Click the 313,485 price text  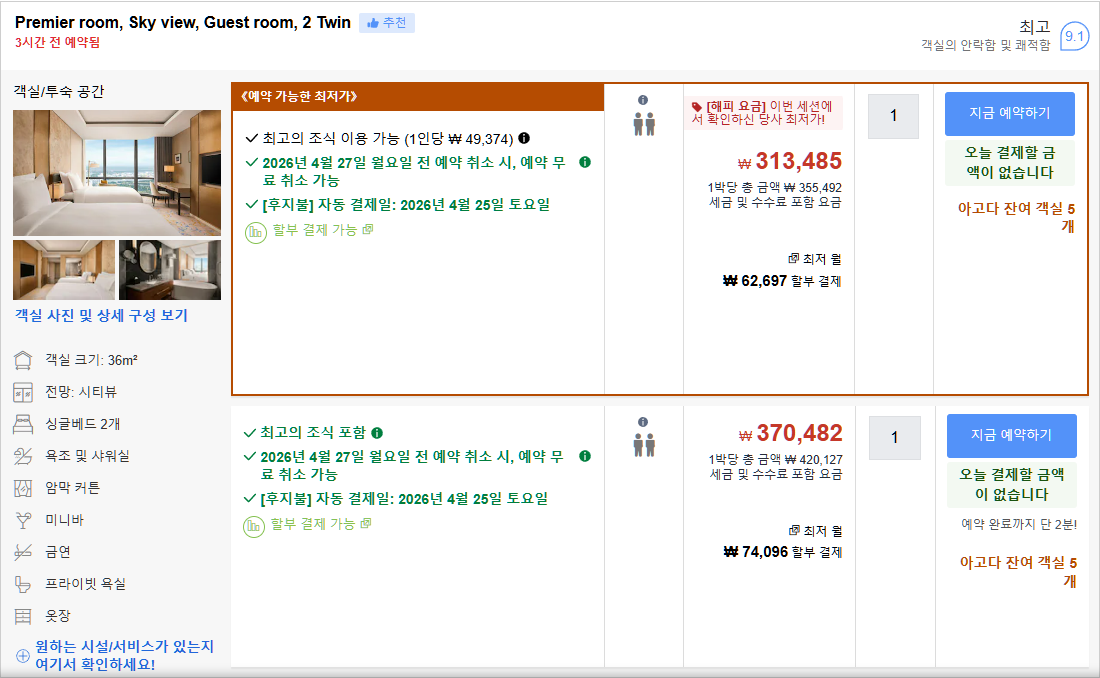[790, 161]
